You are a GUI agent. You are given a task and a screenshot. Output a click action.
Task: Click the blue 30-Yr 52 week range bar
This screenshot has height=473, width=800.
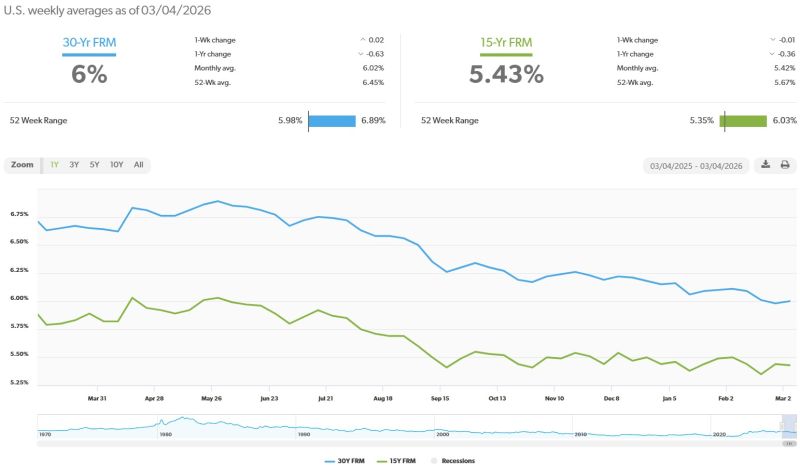click(x=332, y=121)
